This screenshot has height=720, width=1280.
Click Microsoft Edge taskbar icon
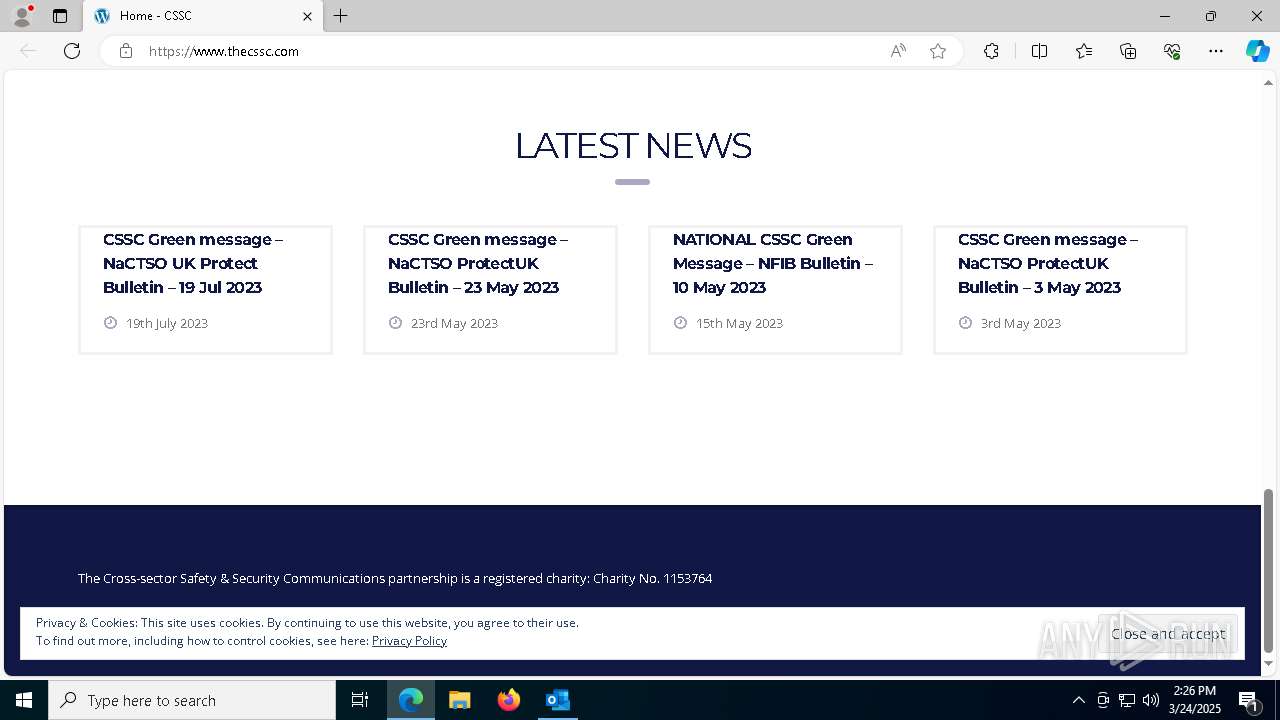411,700
